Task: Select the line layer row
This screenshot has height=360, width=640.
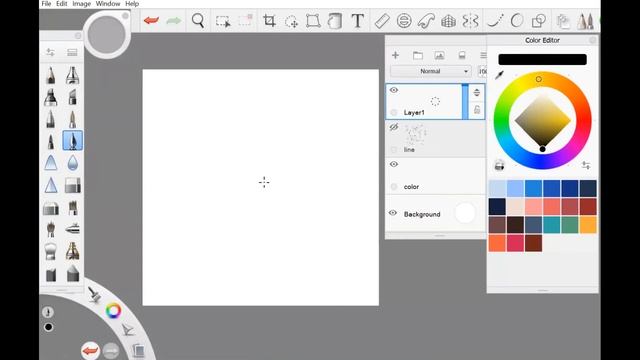Action: point(436,139)
